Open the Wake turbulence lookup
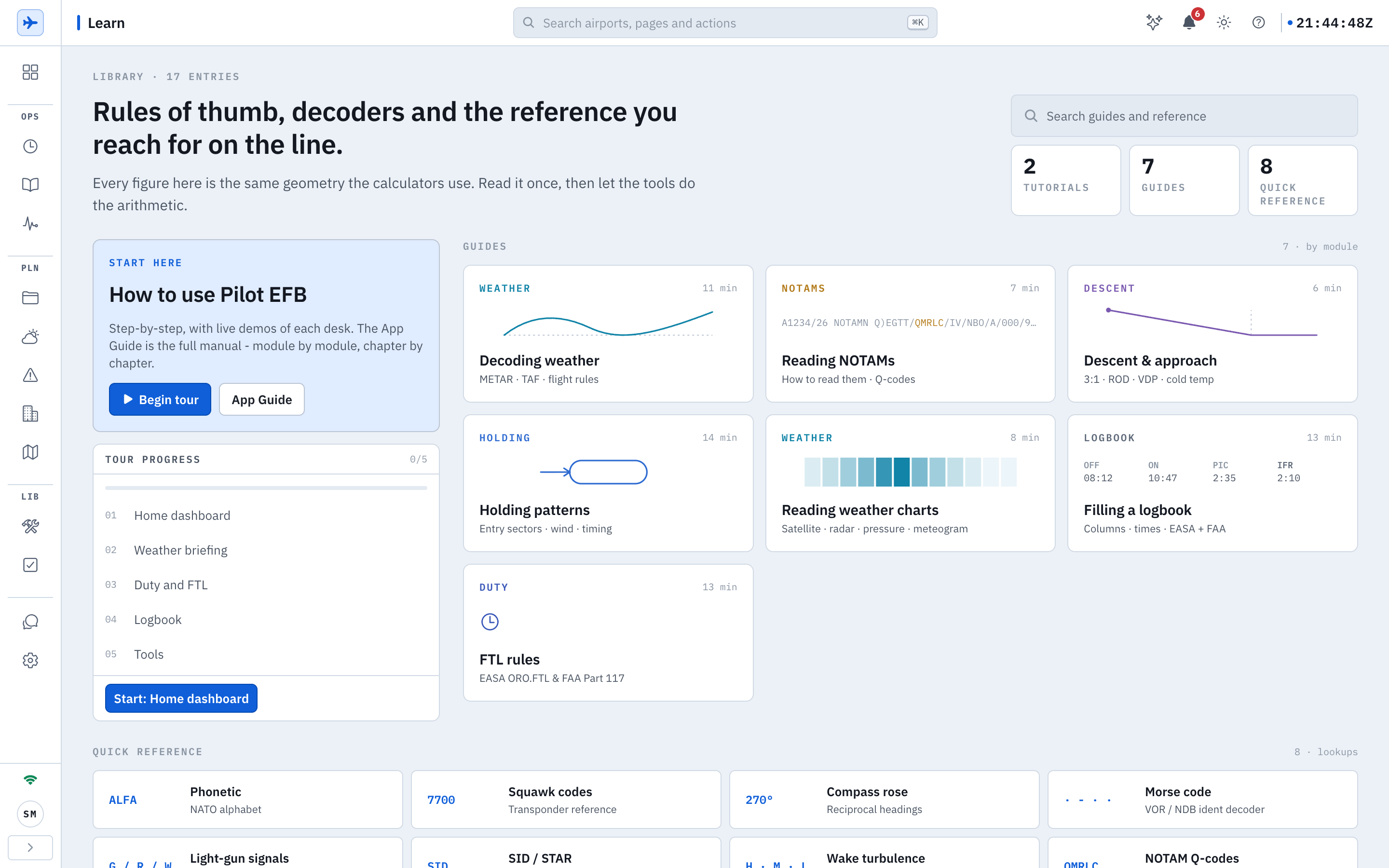Viewport: 1389px width, 868px height. (x=885, y=853)
